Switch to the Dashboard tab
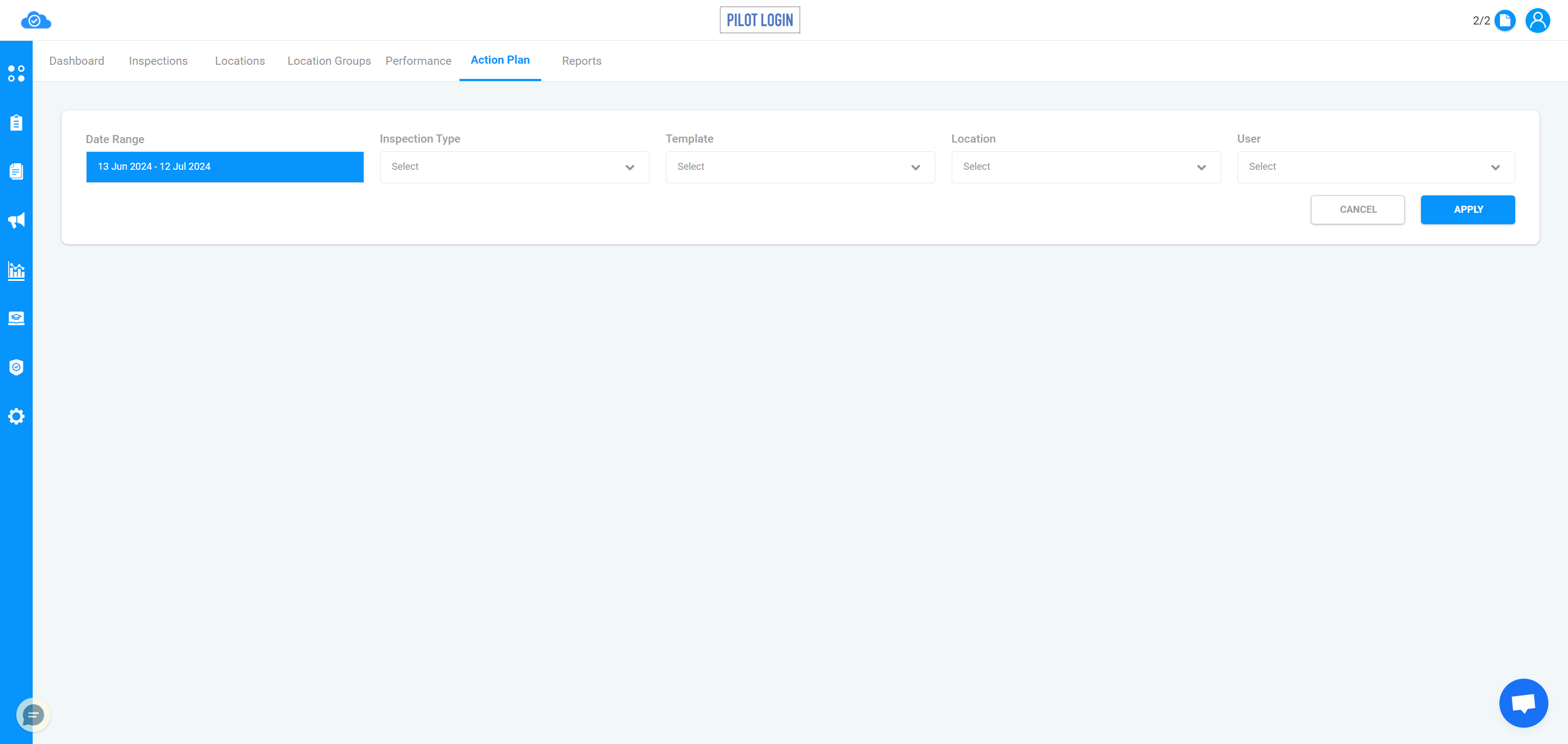Image resolution: width=1568 pixels, height=744 pixels. coord(77,61)
